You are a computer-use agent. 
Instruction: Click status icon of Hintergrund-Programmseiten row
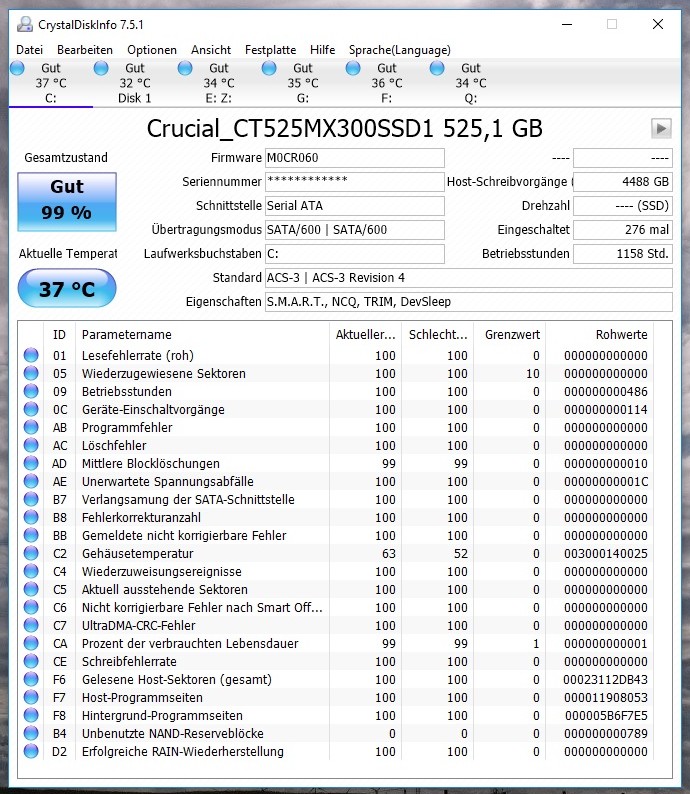click(31, 715)
